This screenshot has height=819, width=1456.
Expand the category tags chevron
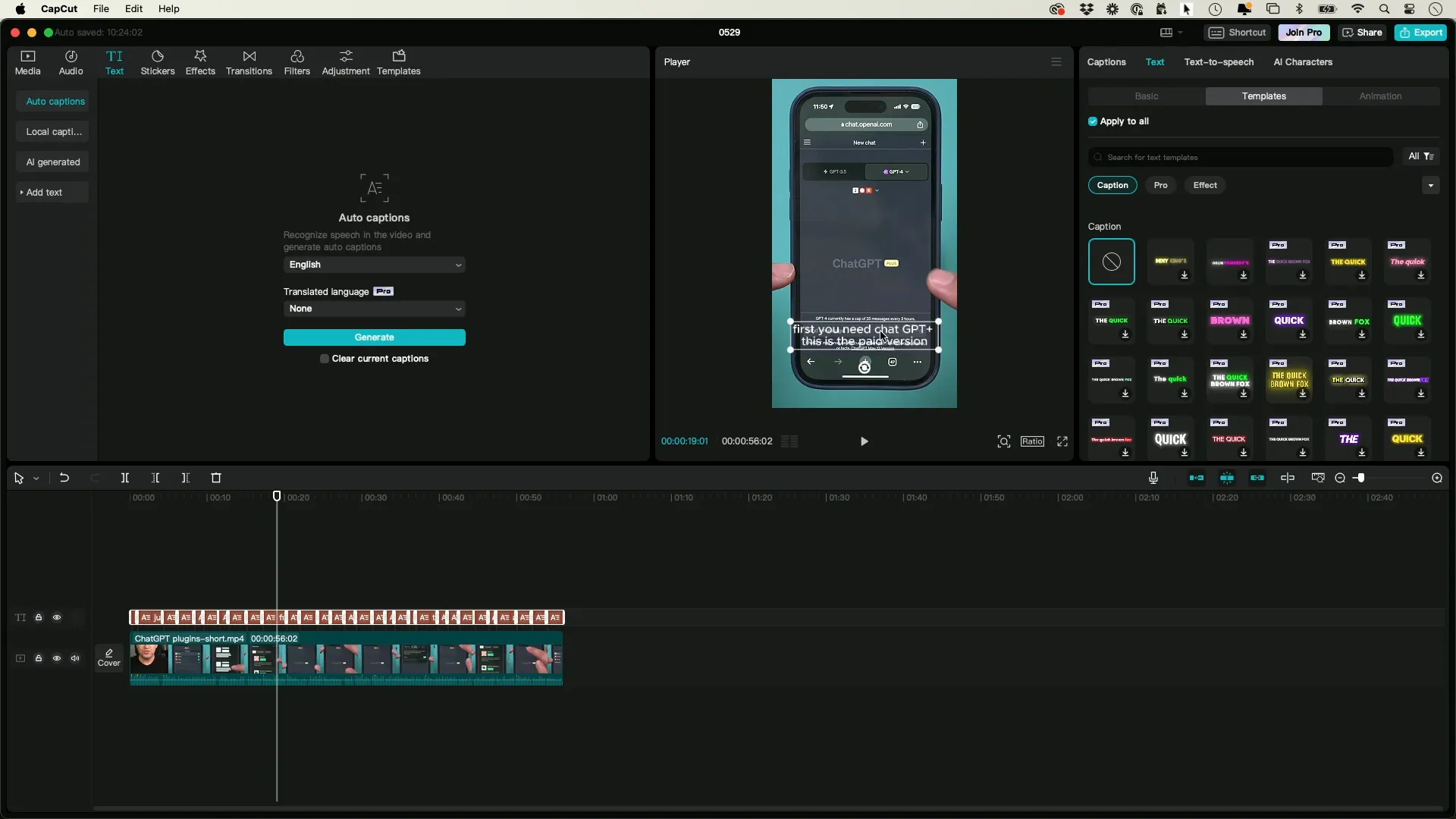(x=1431, y=185)
